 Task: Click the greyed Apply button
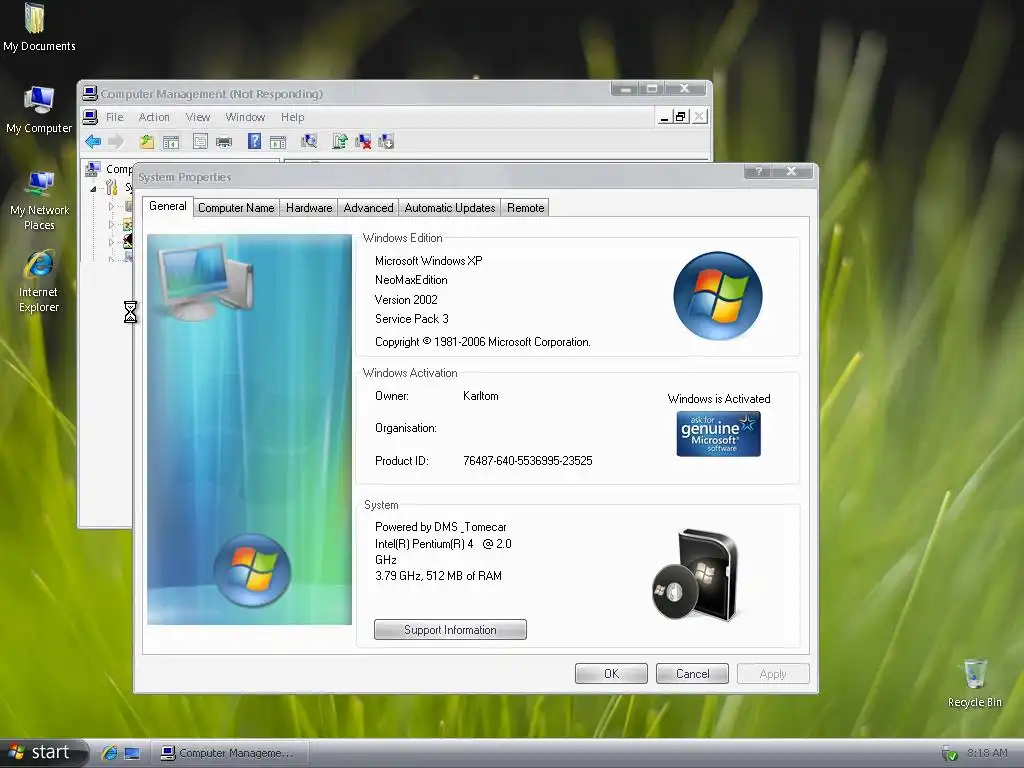[773, 673]
